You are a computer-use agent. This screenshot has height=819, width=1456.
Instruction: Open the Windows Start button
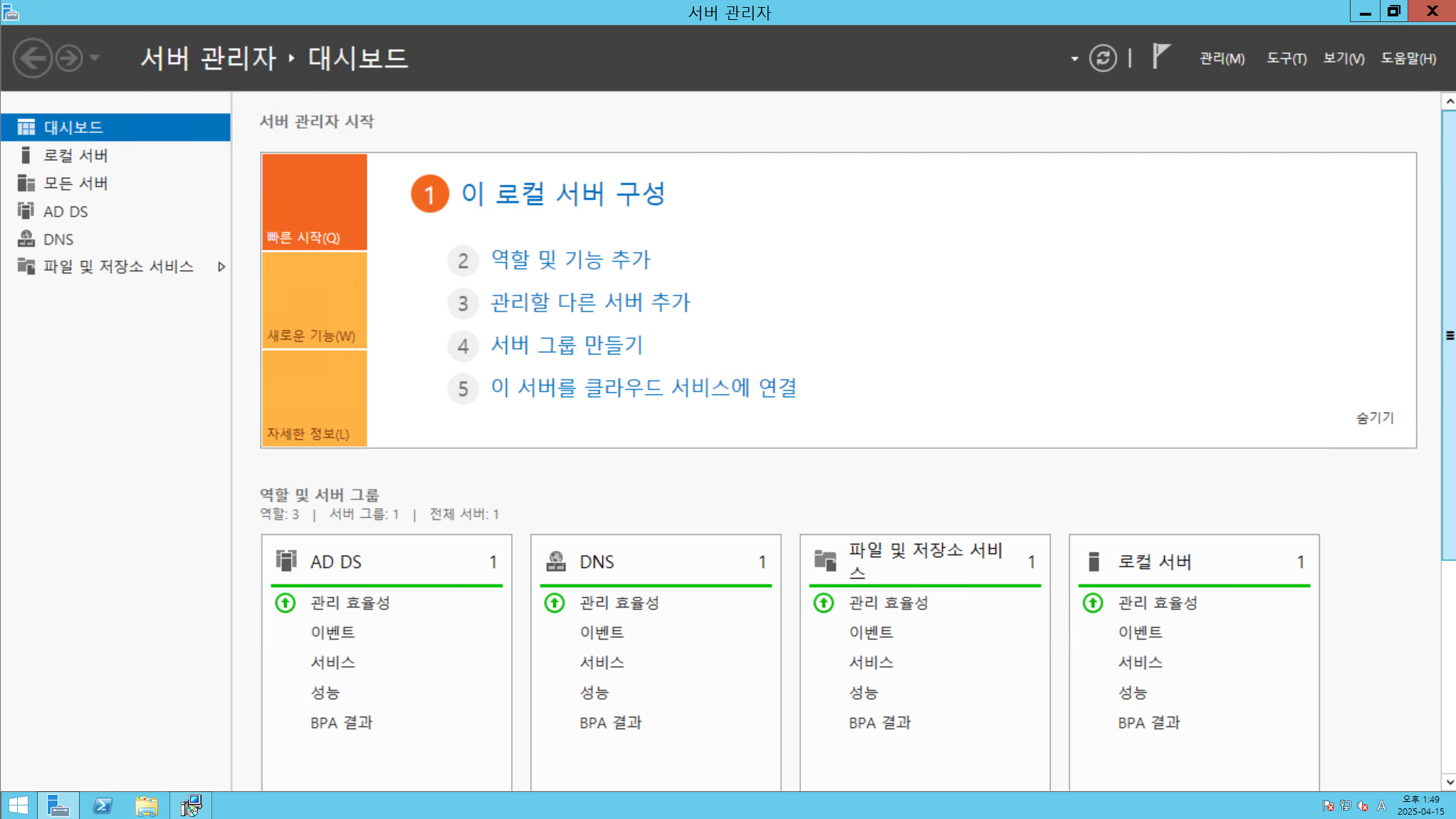pyautogui.click(x=18, y=805)
